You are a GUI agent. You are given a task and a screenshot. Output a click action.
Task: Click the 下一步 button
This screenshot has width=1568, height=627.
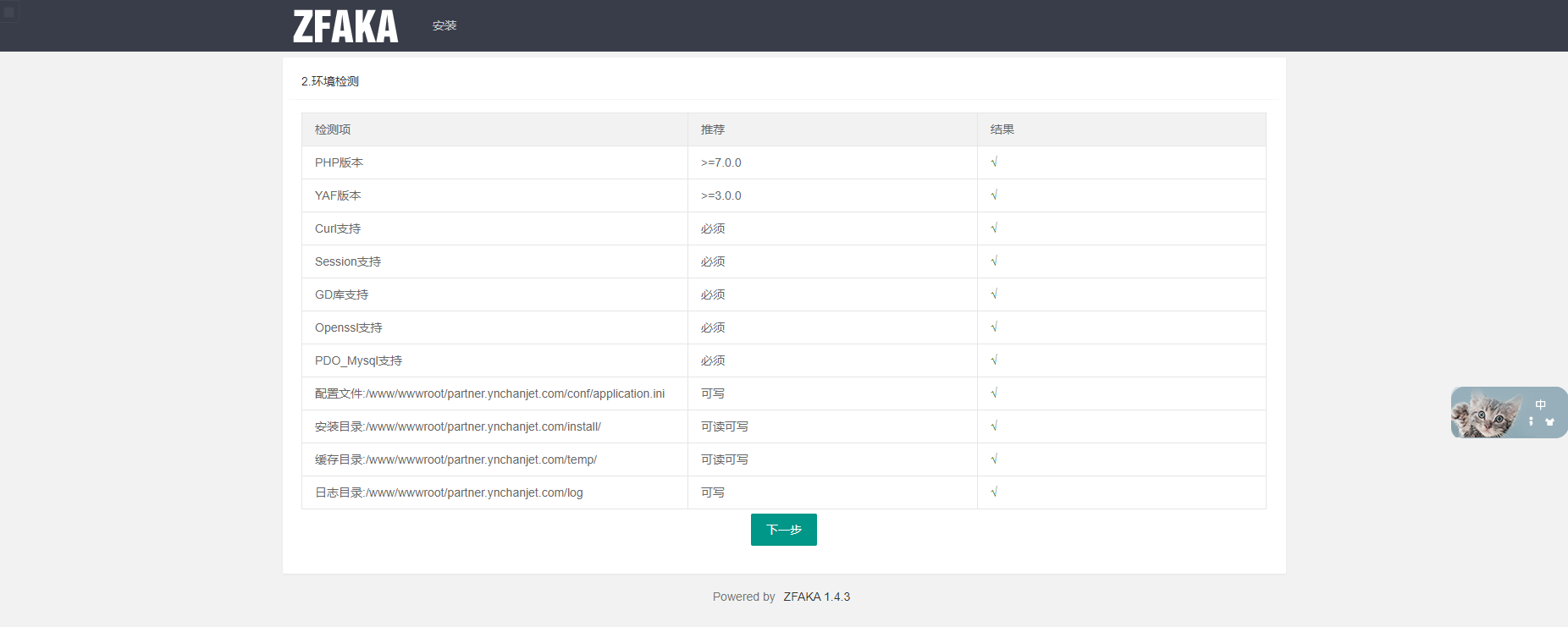pyautogui.click(x=784, y=530)
